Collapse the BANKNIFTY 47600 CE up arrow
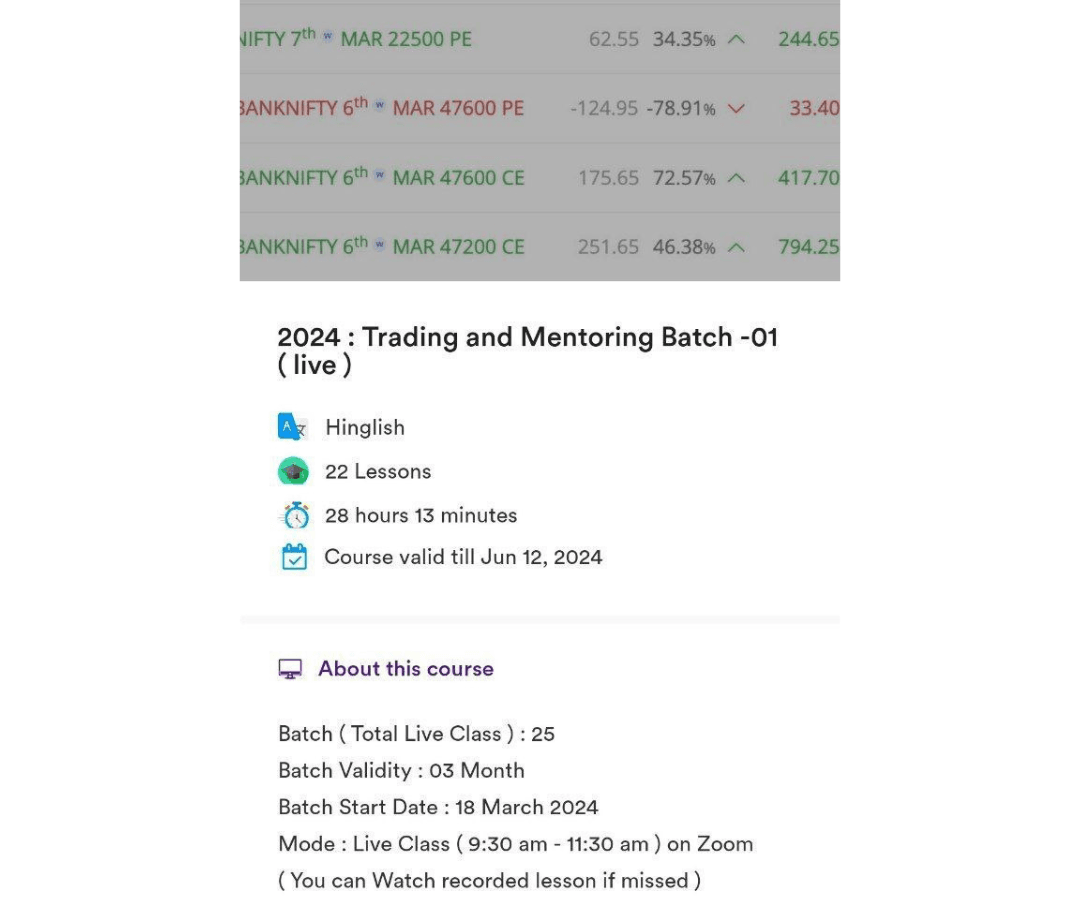Image resolution: width=1080 pixels, height=900 pixels. tap(737, 177)
